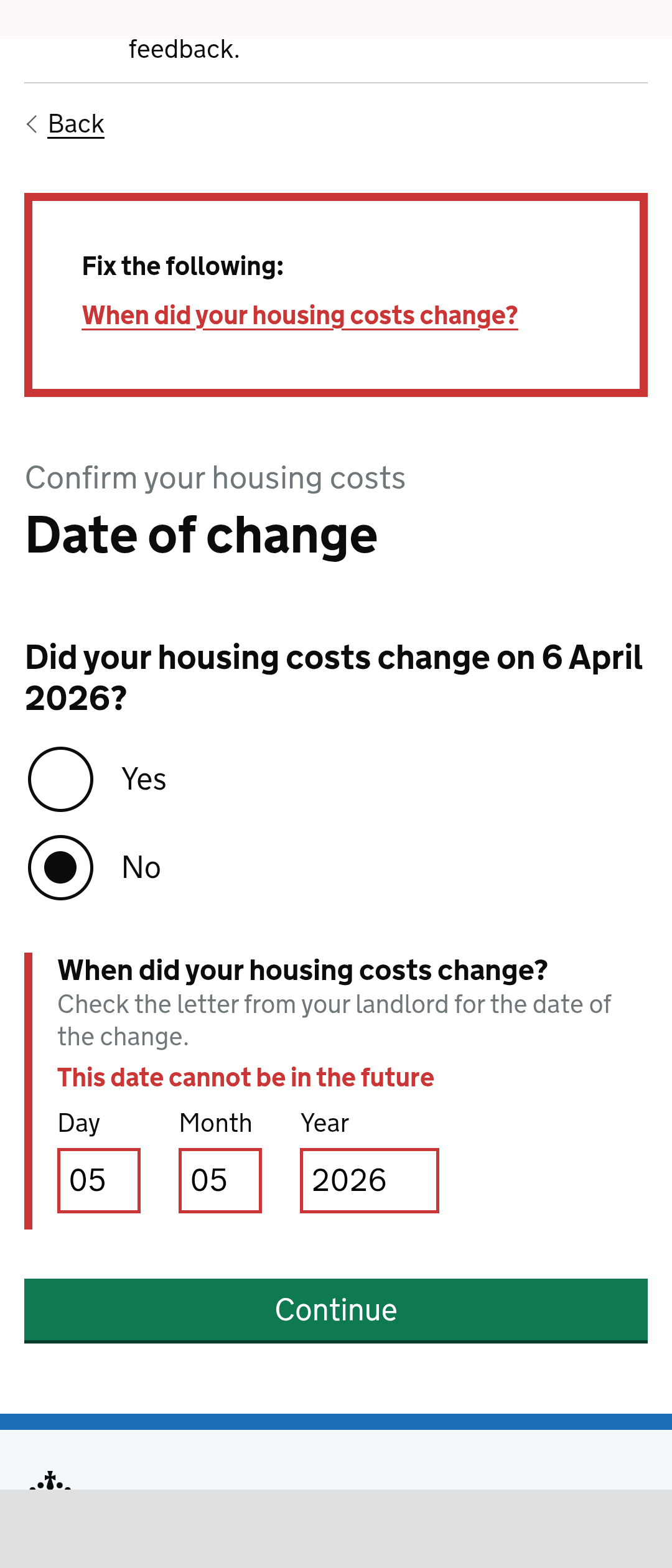The width and height of the screenshot is (672, 1568).
Task: Click the Back link
Action: pyautogui.click(x=76, y=124)
